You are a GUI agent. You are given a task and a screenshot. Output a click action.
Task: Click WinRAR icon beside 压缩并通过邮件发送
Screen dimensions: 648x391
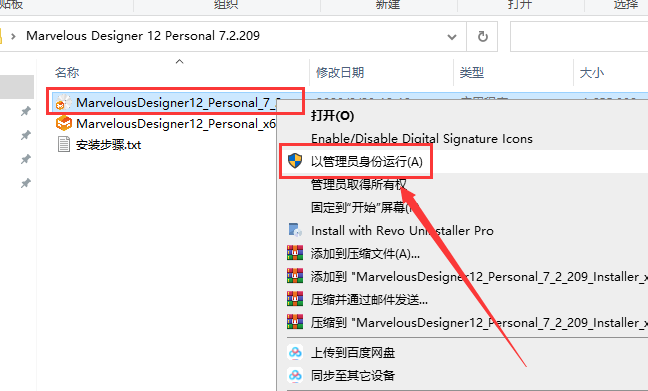coord(295,299)
